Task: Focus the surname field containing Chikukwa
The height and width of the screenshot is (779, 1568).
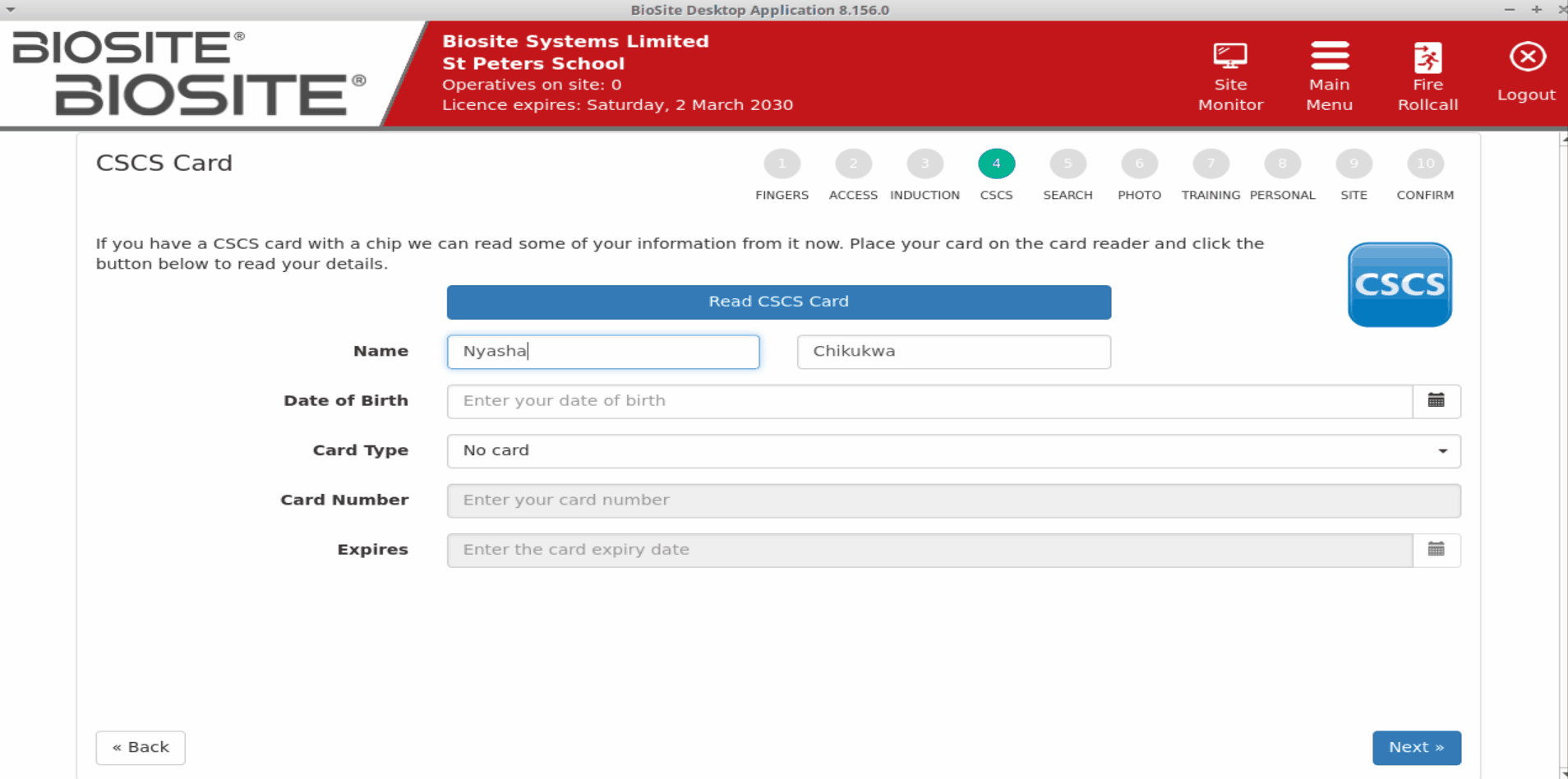Action: (953, 352)
